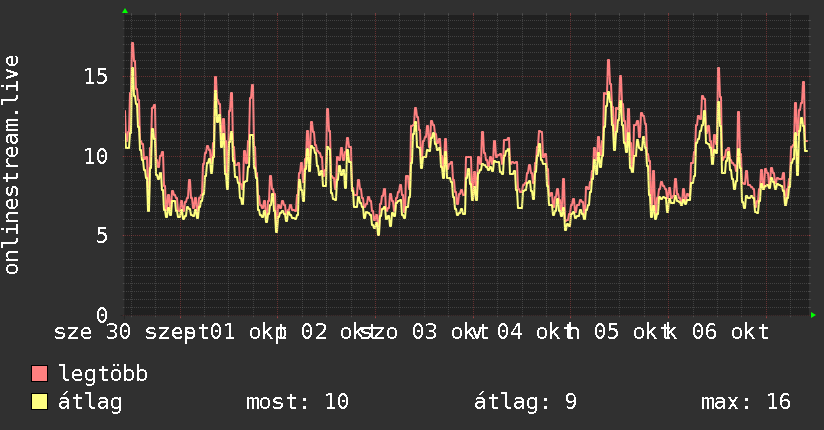Click the 5 y-axis tick label

click(x=102, y=236)
